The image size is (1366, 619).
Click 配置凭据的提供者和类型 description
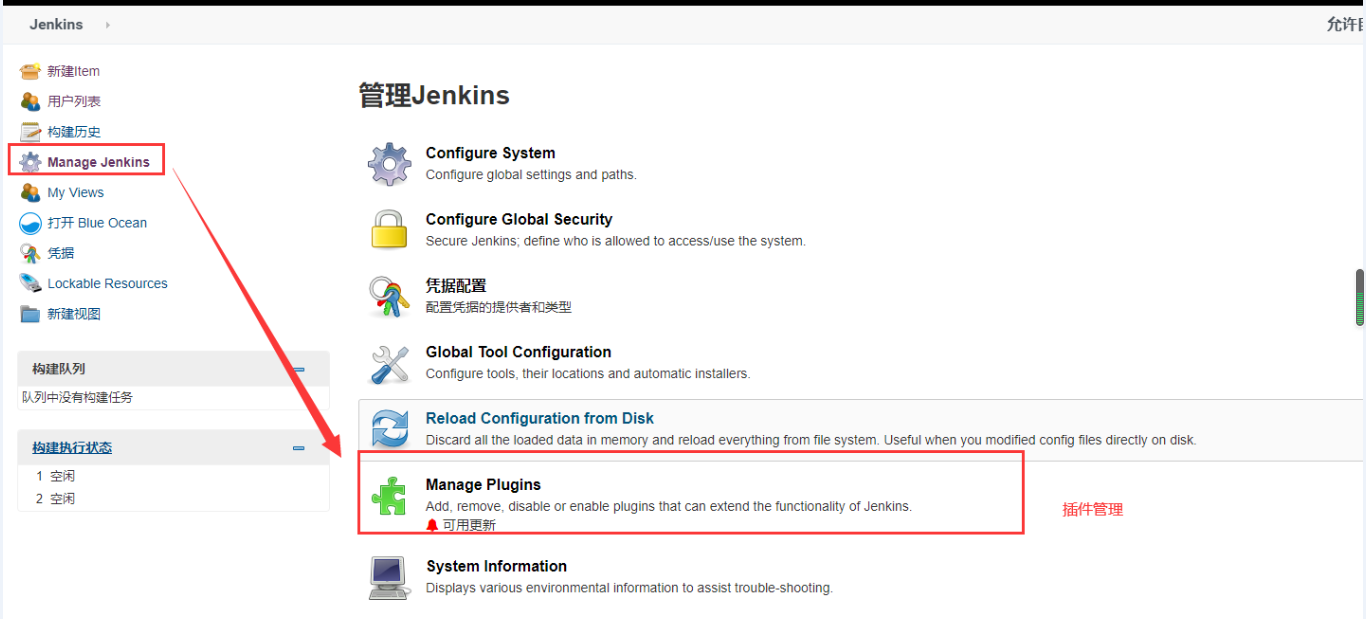coord(498,307)
